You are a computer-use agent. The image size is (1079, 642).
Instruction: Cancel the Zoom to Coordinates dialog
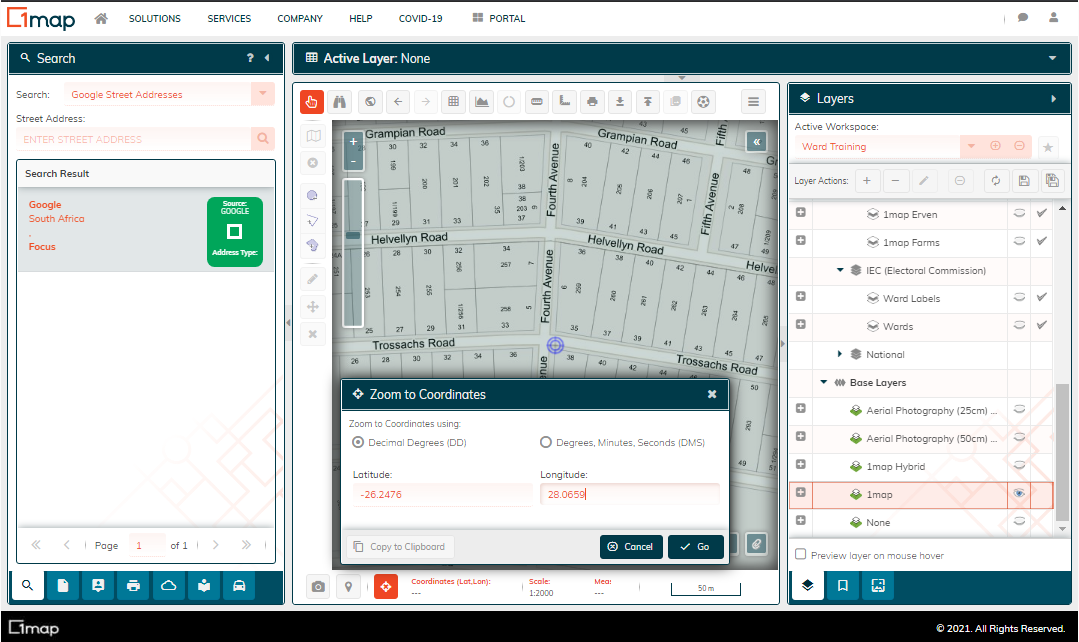pos(631,547)
